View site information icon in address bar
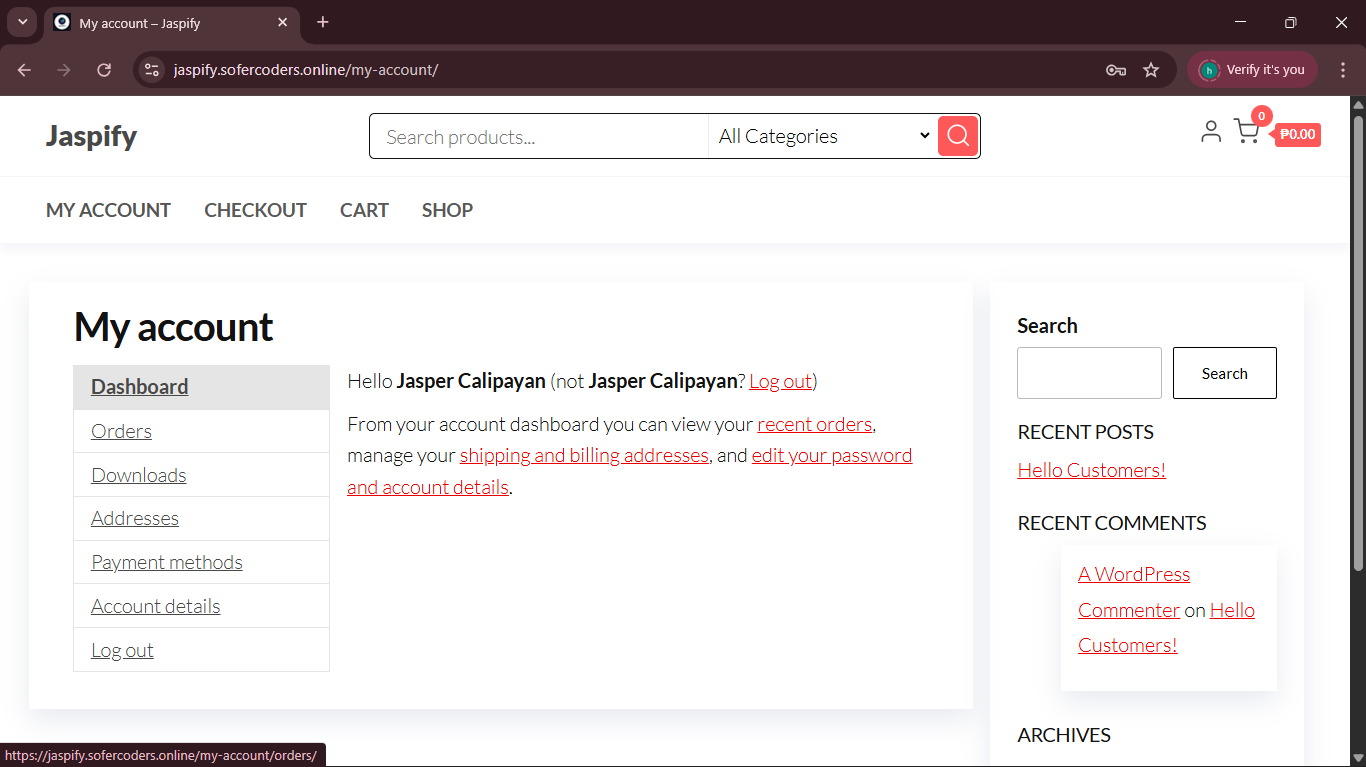Screen dimensions: 1366x767 (x=152, y=70)
